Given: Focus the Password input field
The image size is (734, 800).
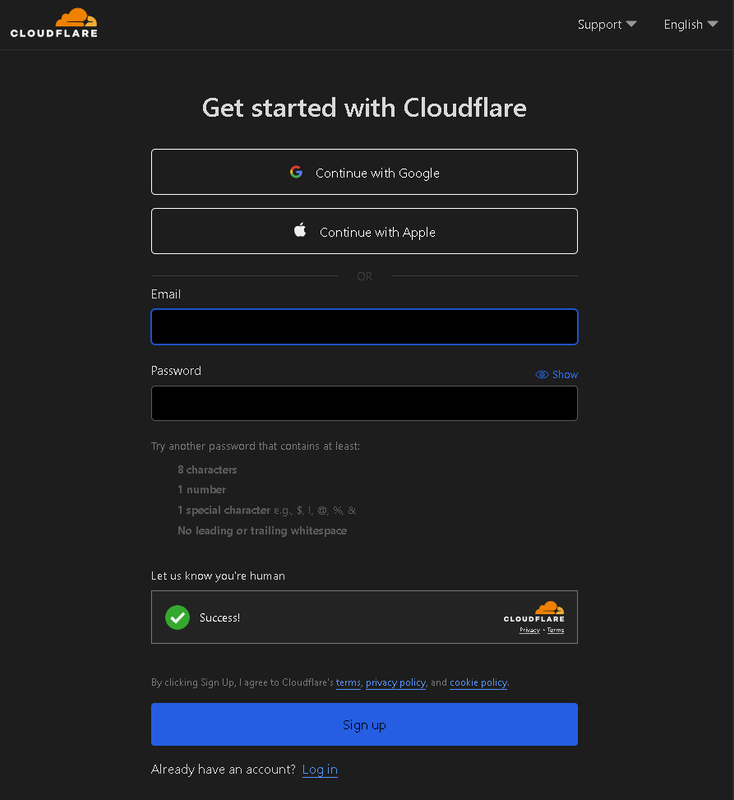Looking at the screenshot, I should tap(364, 403).
